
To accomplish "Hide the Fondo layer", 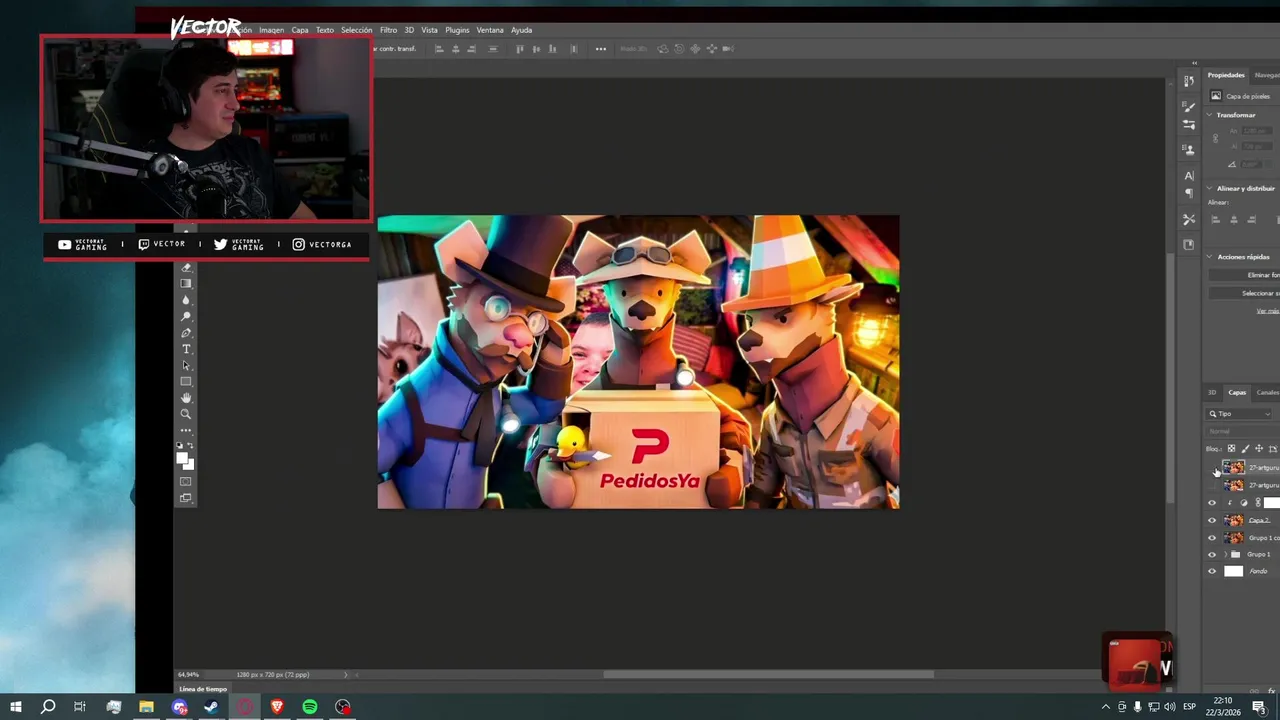I will [1213, 572].
